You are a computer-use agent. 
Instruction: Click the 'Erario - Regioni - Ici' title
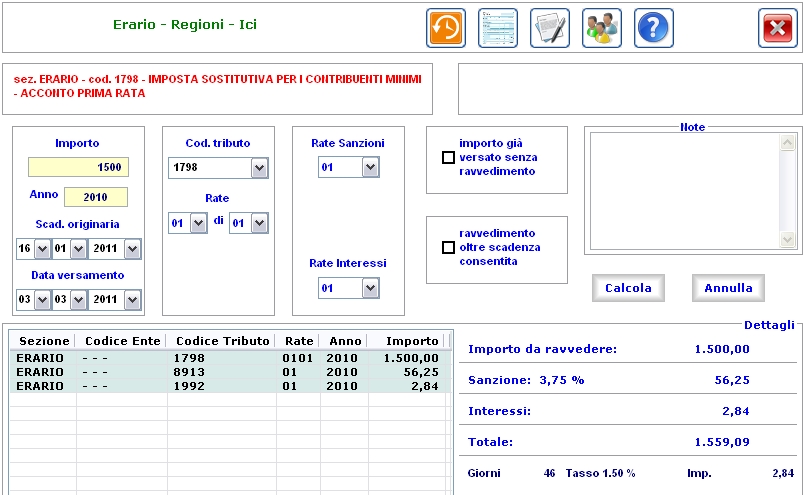[x=185, y=25]
